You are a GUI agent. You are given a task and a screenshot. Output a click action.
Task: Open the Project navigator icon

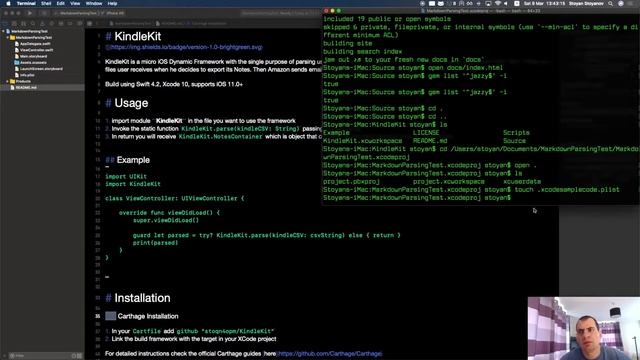[5, 24]
